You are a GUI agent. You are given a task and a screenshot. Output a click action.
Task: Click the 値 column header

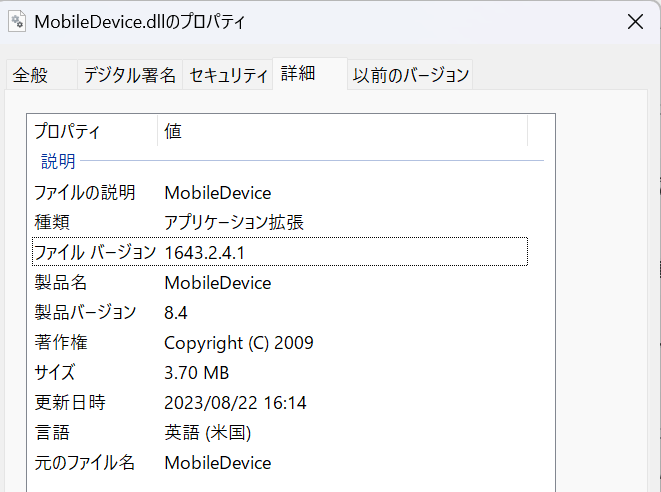[x=342, y=131]
